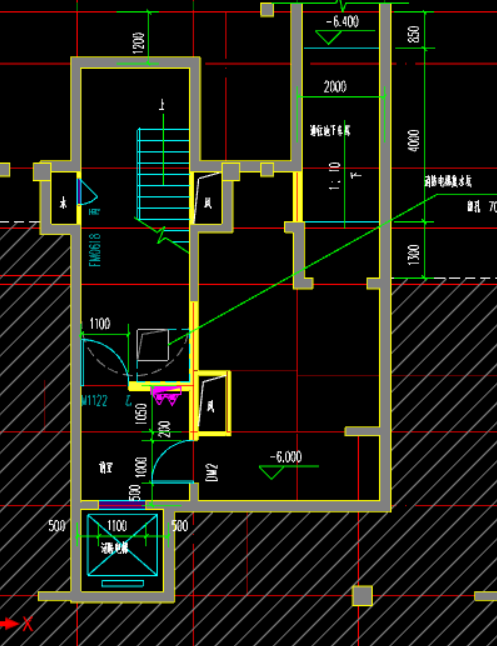Click the 1100 dimension inside elevator shaft
This screenshot has width=497, height=646.
(117, 526)
